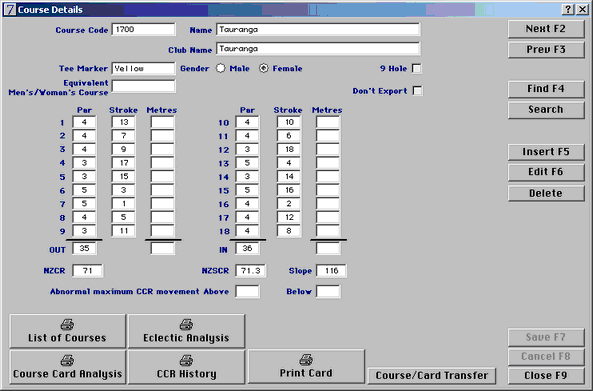Go back using the Prev F3 button
The height and width of the screenshot is (391, 593).
click(546, 50)
